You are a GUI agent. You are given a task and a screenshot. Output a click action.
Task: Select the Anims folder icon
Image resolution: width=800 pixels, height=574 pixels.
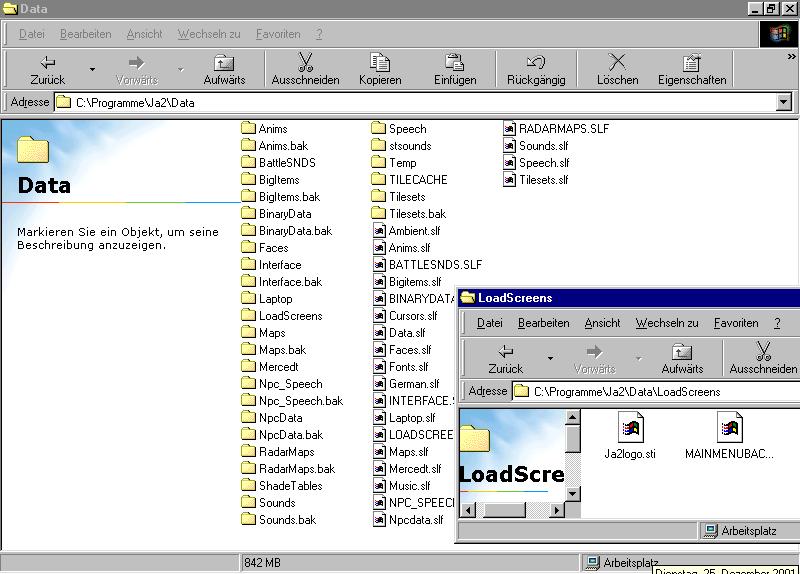coord(248,128)
